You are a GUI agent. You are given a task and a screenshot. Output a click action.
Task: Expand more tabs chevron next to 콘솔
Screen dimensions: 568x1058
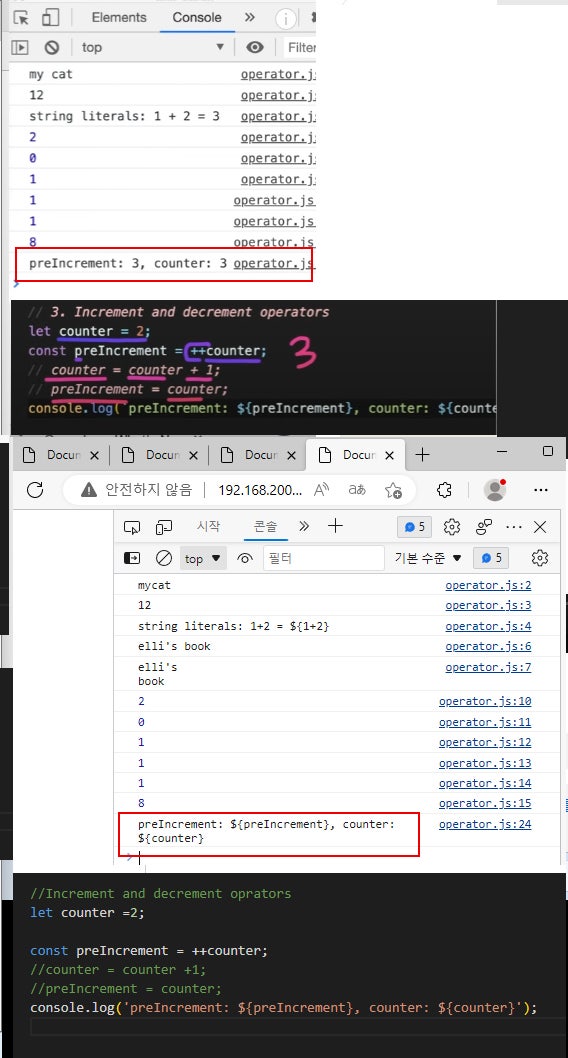[x=304, y=526]
